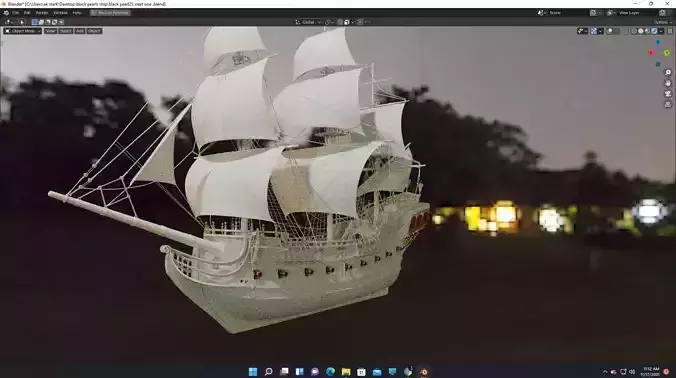676x378 pixels.
Task: Click the Blender logo menu icon
Action: (x=6, y=12)
